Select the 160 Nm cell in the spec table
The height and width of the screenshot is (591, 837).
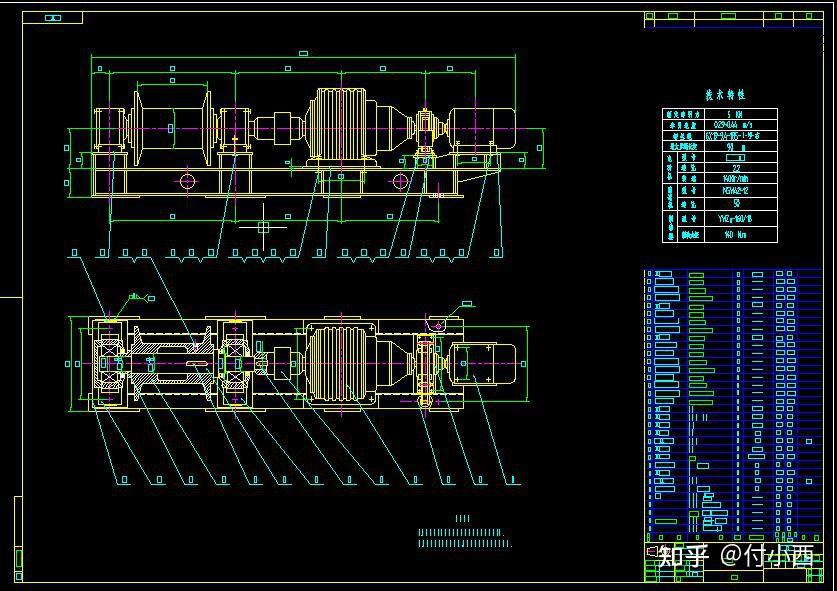[x=740, y=234]
